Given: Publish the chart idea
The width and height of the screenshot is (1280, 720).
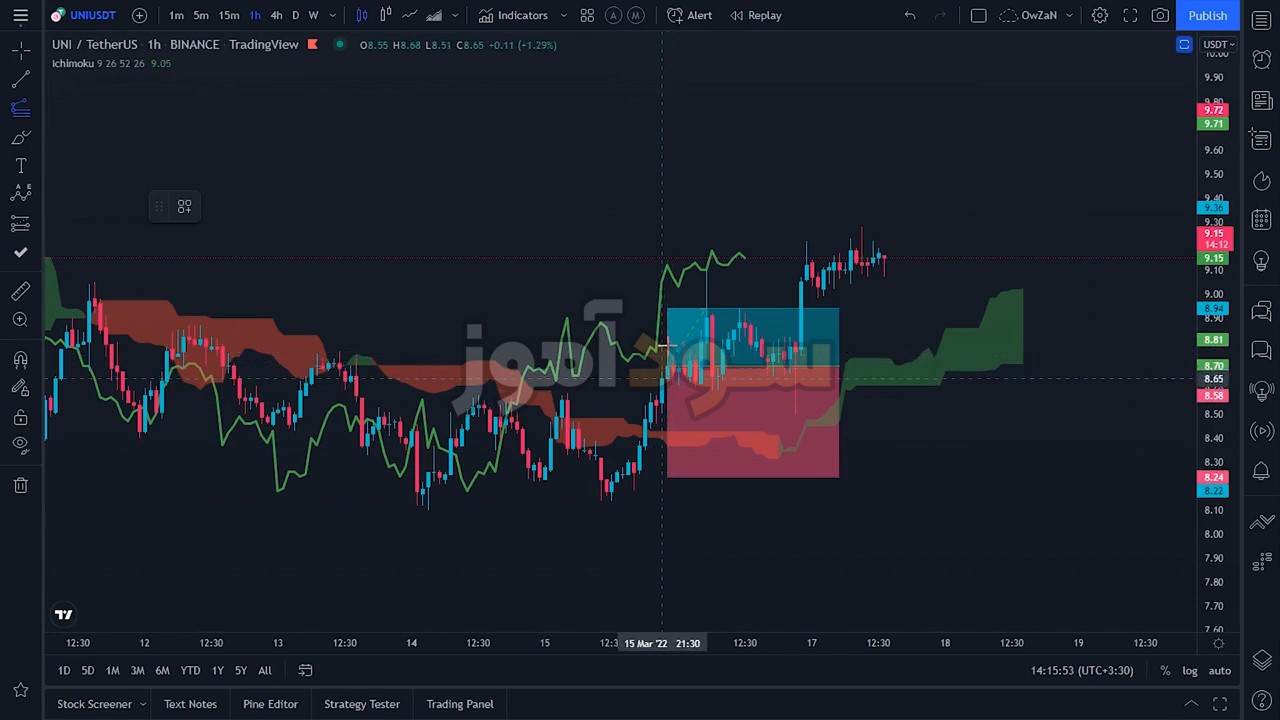Looking at the screenshot, I should coord(1207,15).
